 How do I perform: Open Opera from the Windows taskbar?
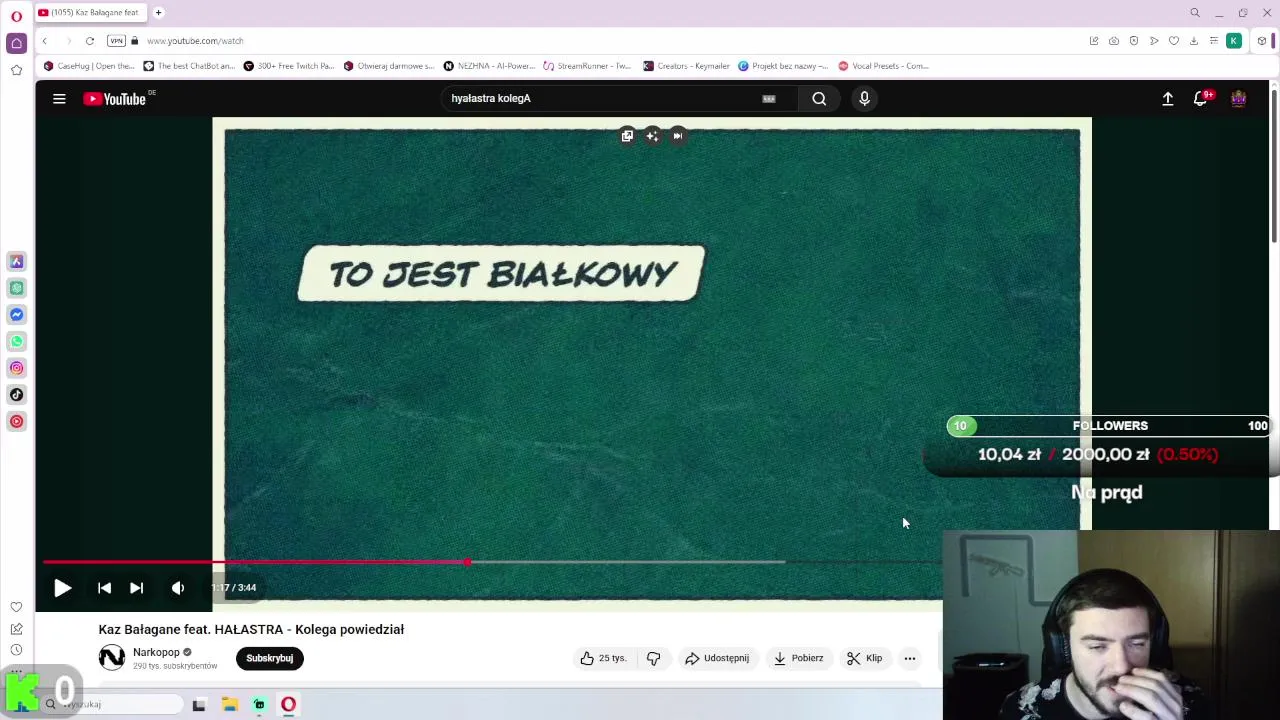pyautogui.click(x=288, y=705)
